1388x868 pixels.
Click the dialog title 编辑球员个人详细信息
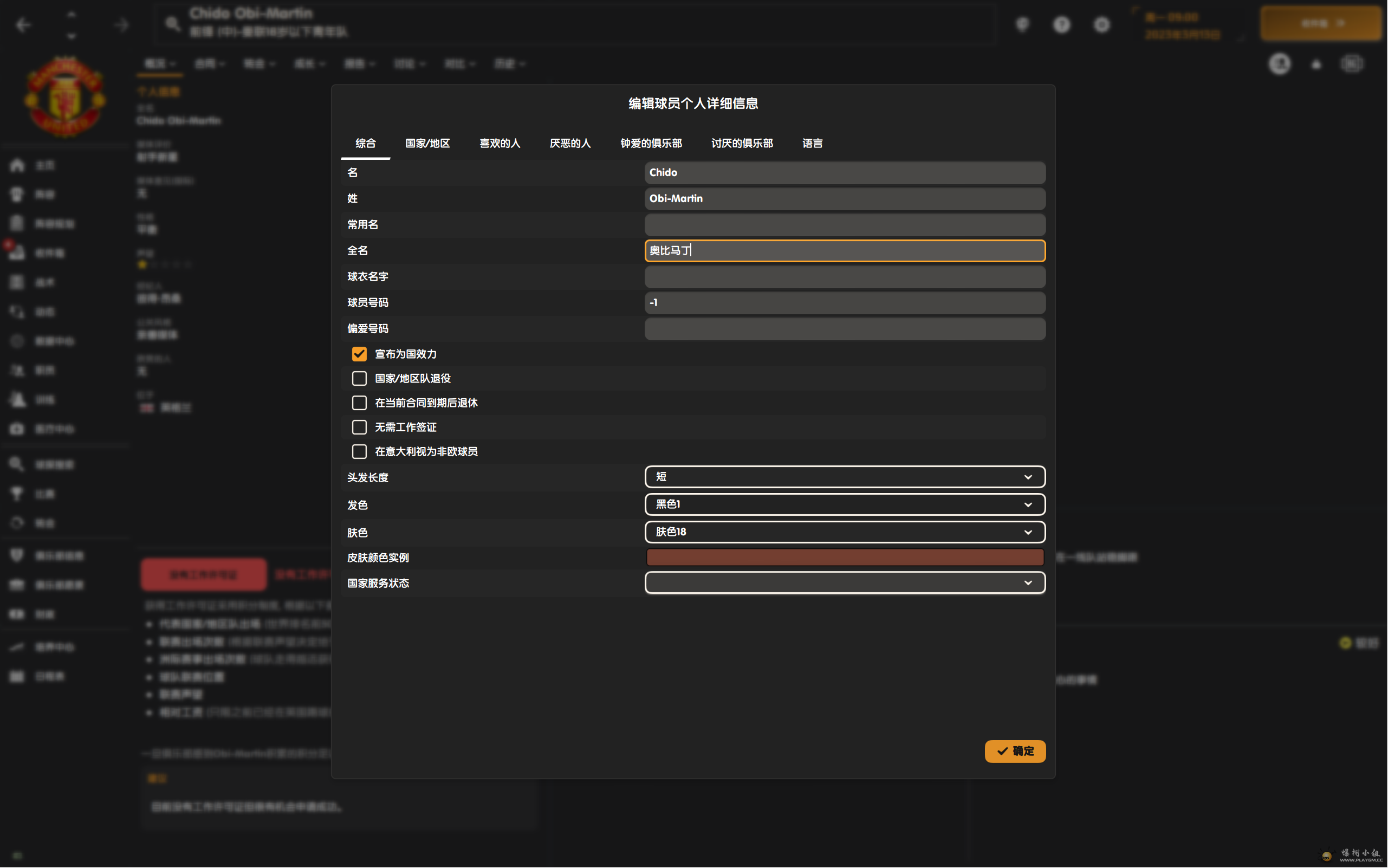point(693,103)
